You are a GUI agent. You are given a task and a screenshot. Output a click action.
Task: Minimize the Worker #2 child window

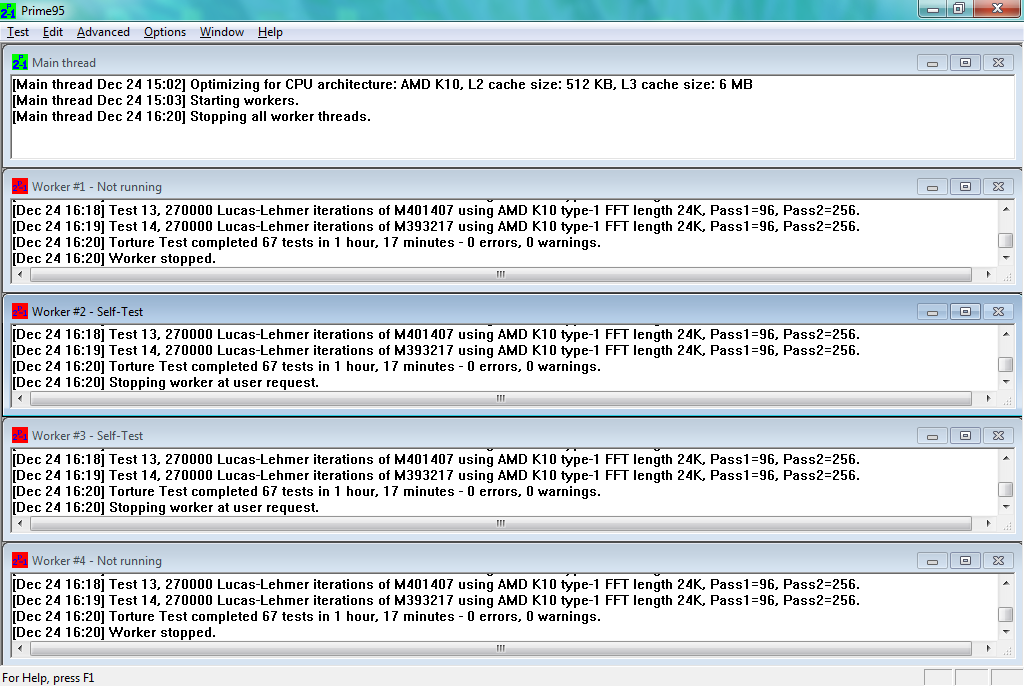tap(932, 312)
